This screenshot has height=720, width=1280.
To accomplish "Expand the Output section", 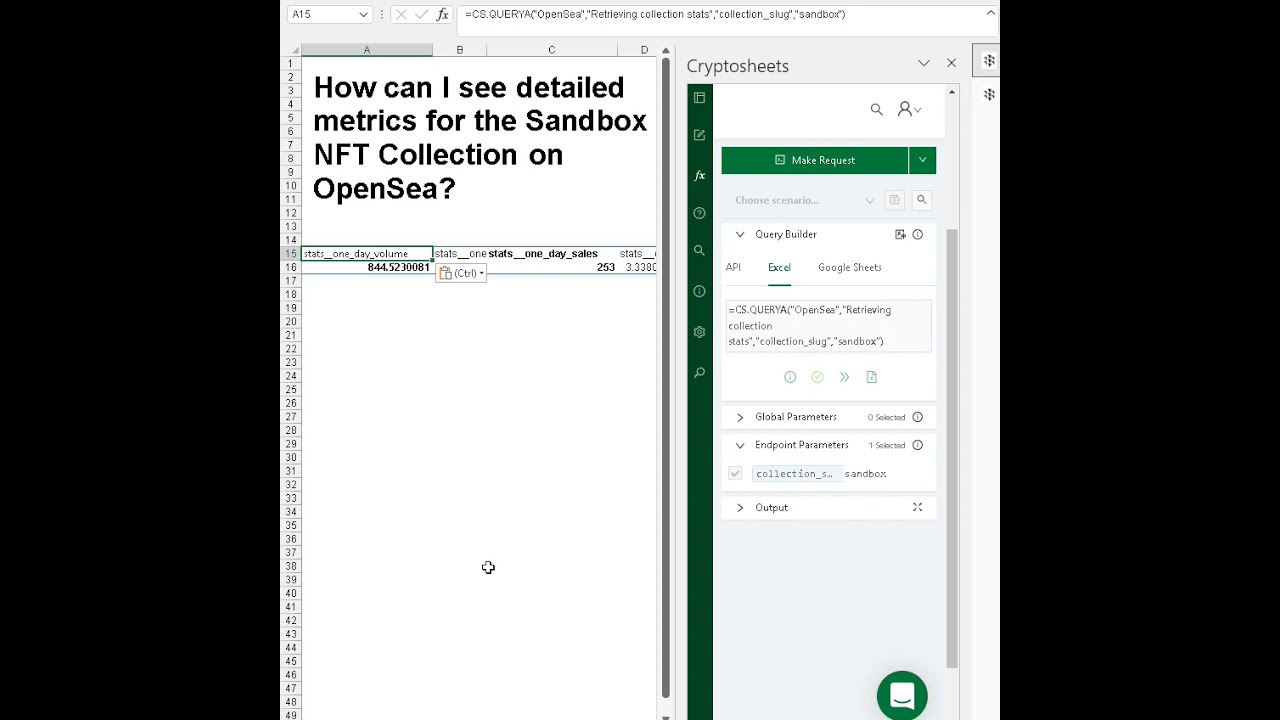I will 740,507.
